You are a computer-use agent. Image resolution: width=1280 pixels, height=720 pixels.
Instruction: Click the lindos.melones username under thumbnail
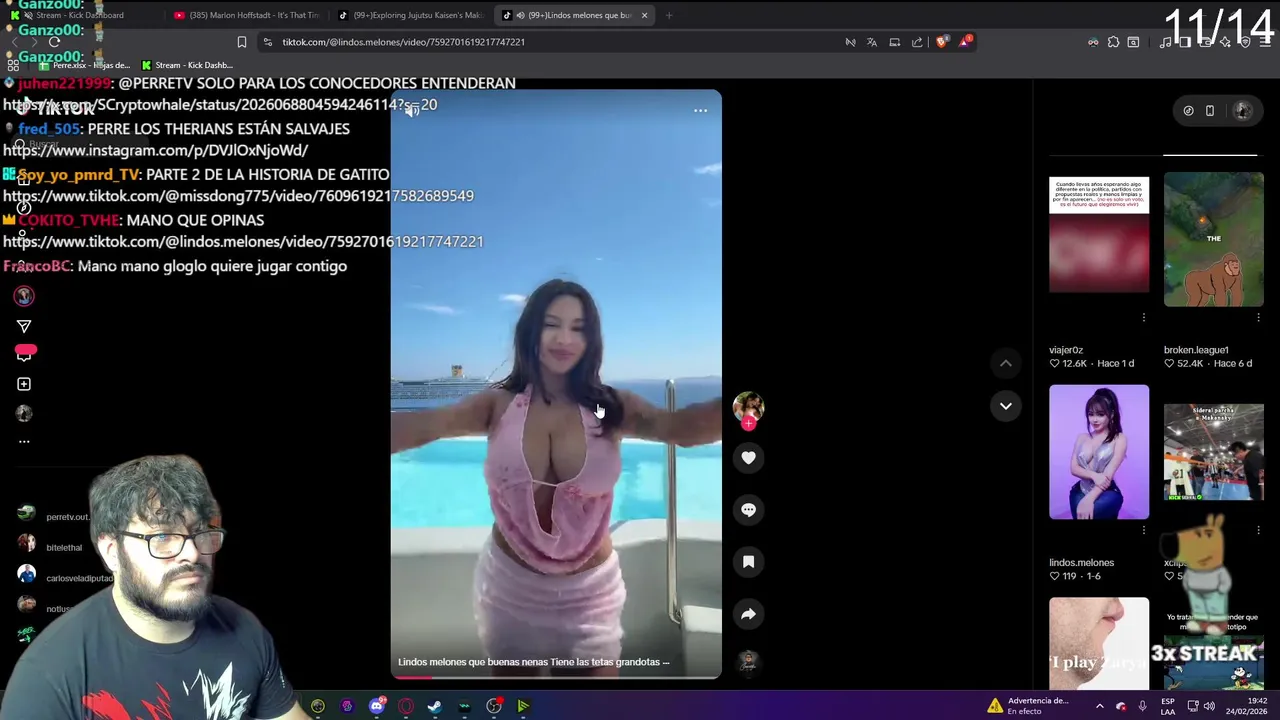tap(1081, 562)
